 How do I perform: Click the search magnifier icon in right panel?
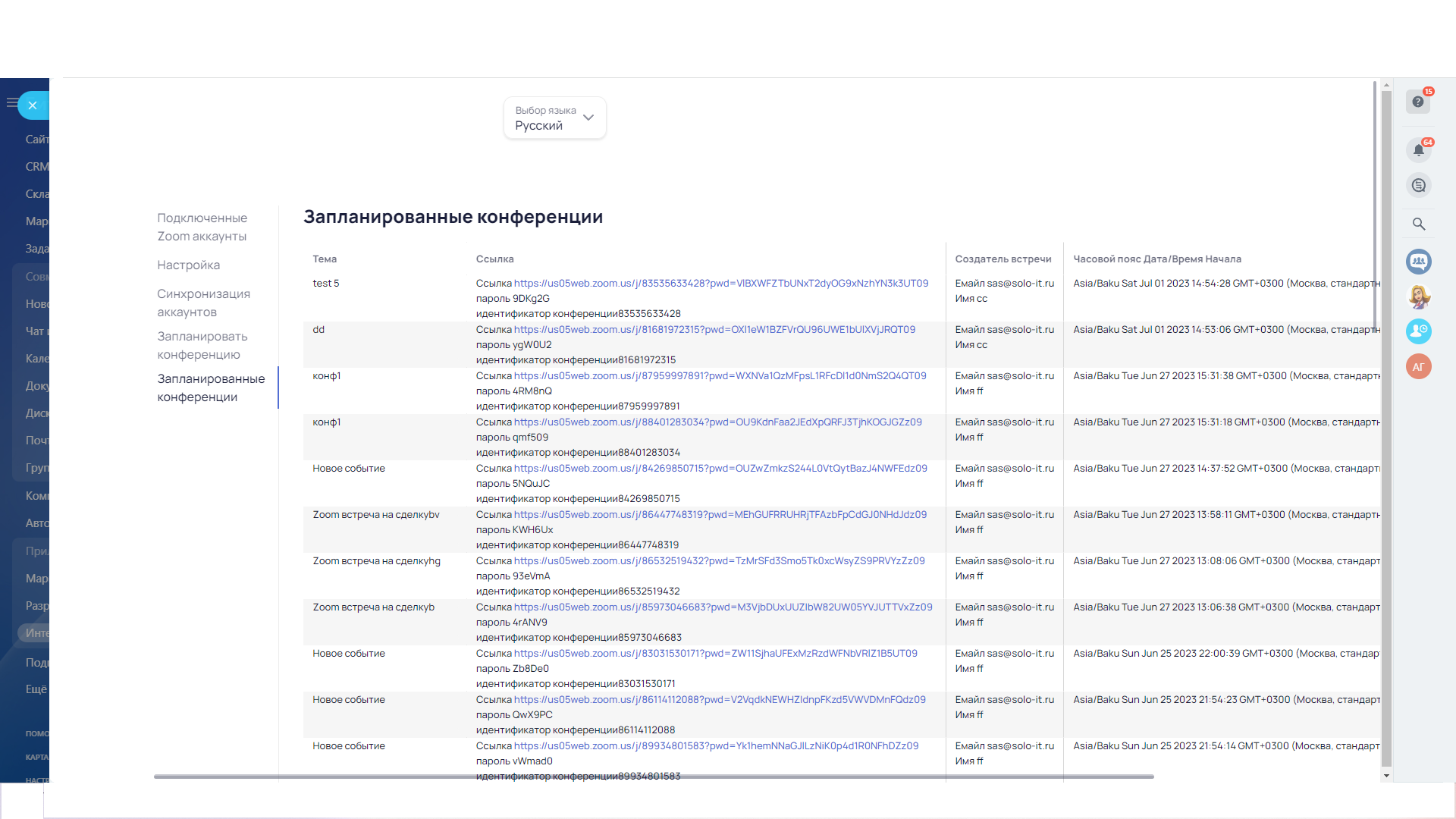[1418, 224]
